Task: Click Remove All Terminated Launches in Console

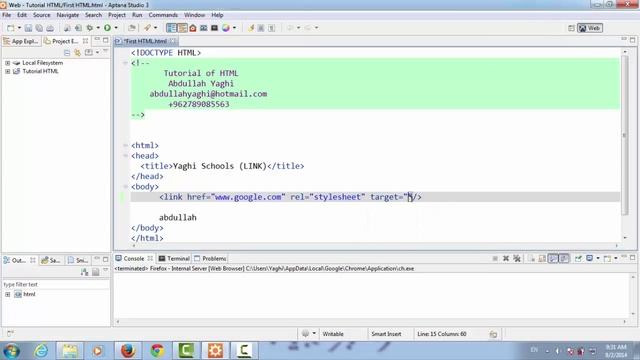Action: pos(517,258)
